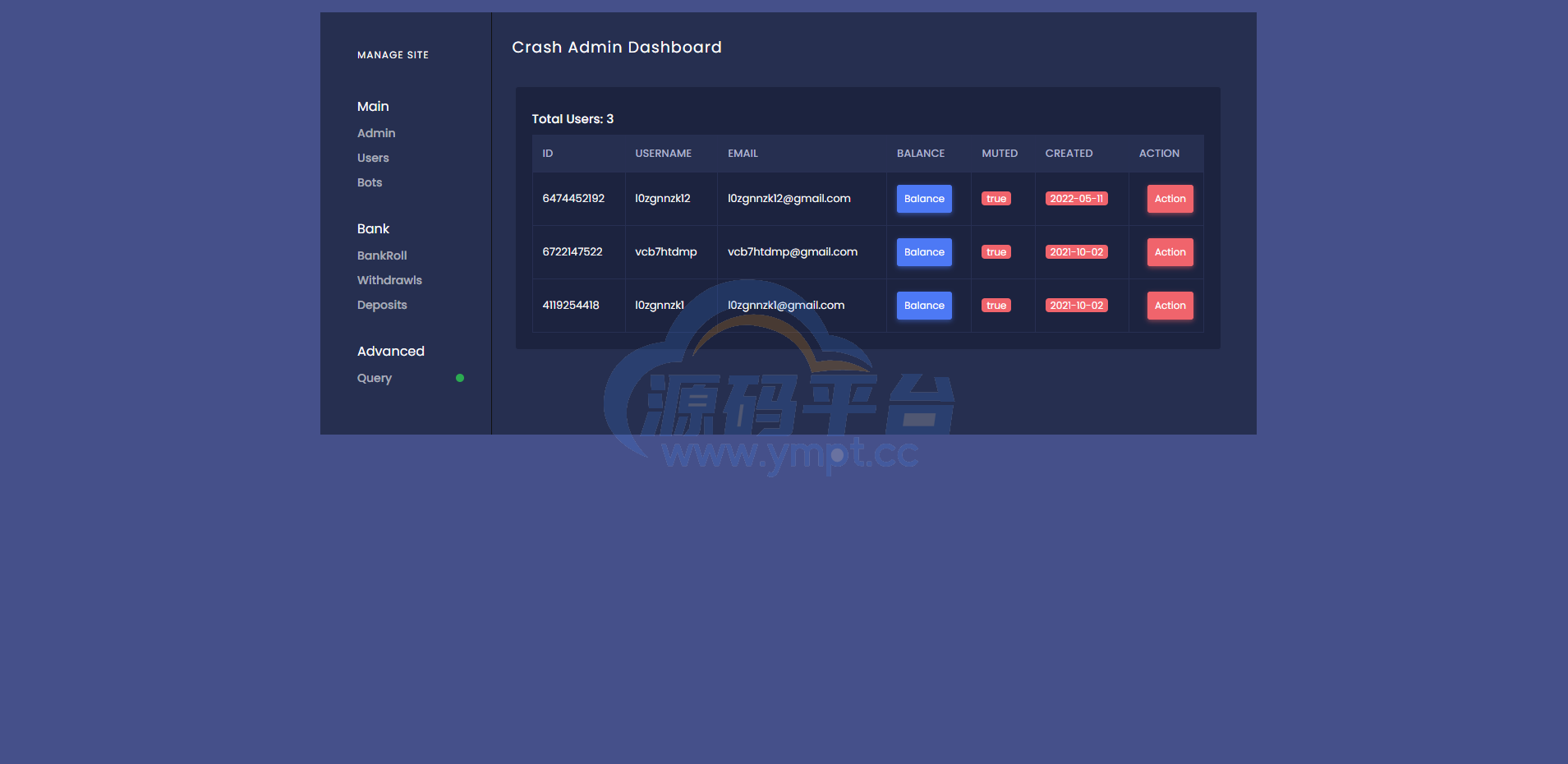Select user ID 4119254418
1568x764 pixels.
(571, 306)
